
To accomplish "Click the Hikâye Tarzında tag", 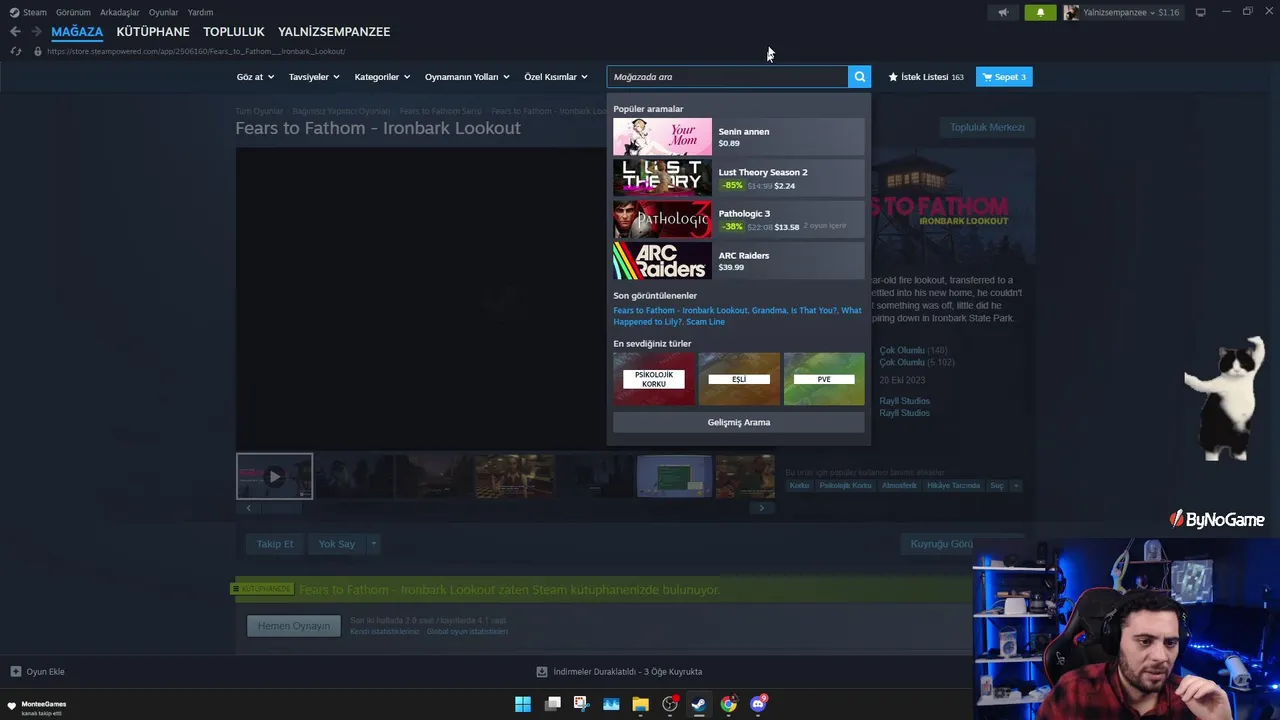I will coord(953,486).
